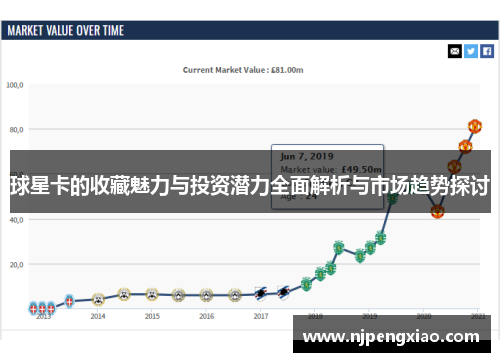Click the Udinese crest marker above the 2014 label
The width and height of the screenshot is (500, 362).
tap(98, 299)
